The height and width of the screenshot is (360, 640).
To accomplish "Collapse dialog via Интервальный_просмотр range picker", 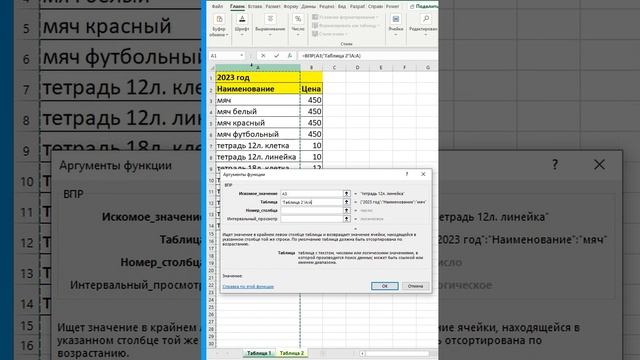I will click(x=347, y=219).
